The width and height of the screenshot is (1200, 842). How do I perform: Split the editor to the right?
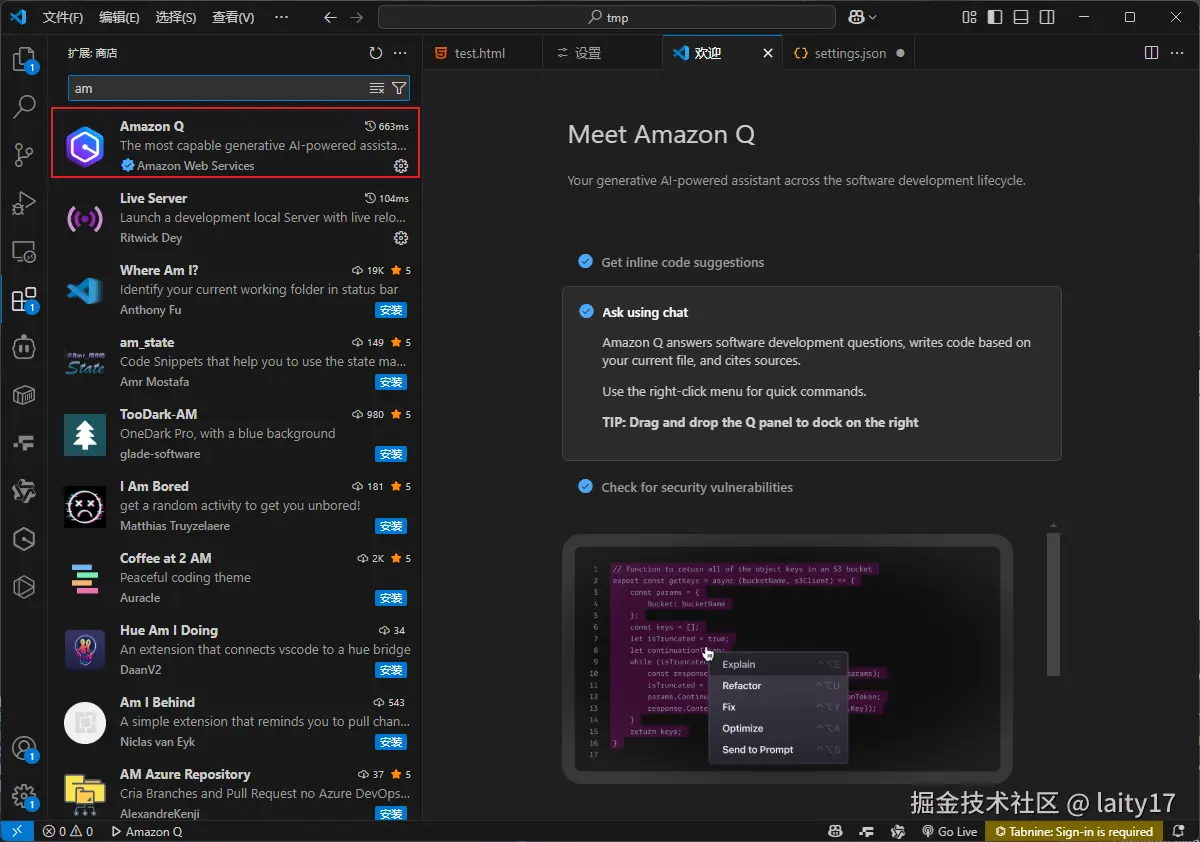click(1152, 53)
